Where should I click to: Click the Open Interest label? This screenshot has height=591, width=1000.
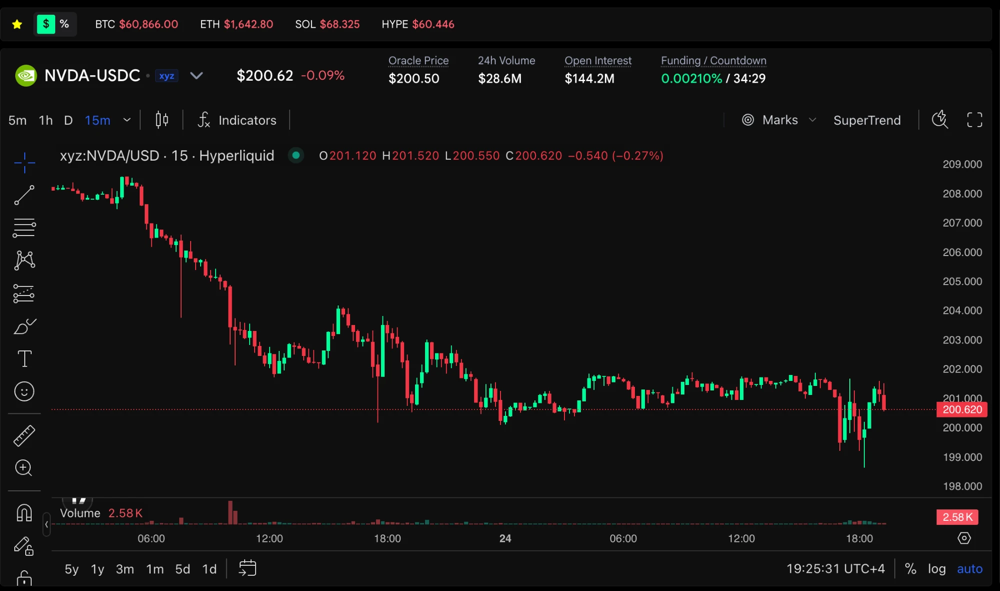click(598, 61)
